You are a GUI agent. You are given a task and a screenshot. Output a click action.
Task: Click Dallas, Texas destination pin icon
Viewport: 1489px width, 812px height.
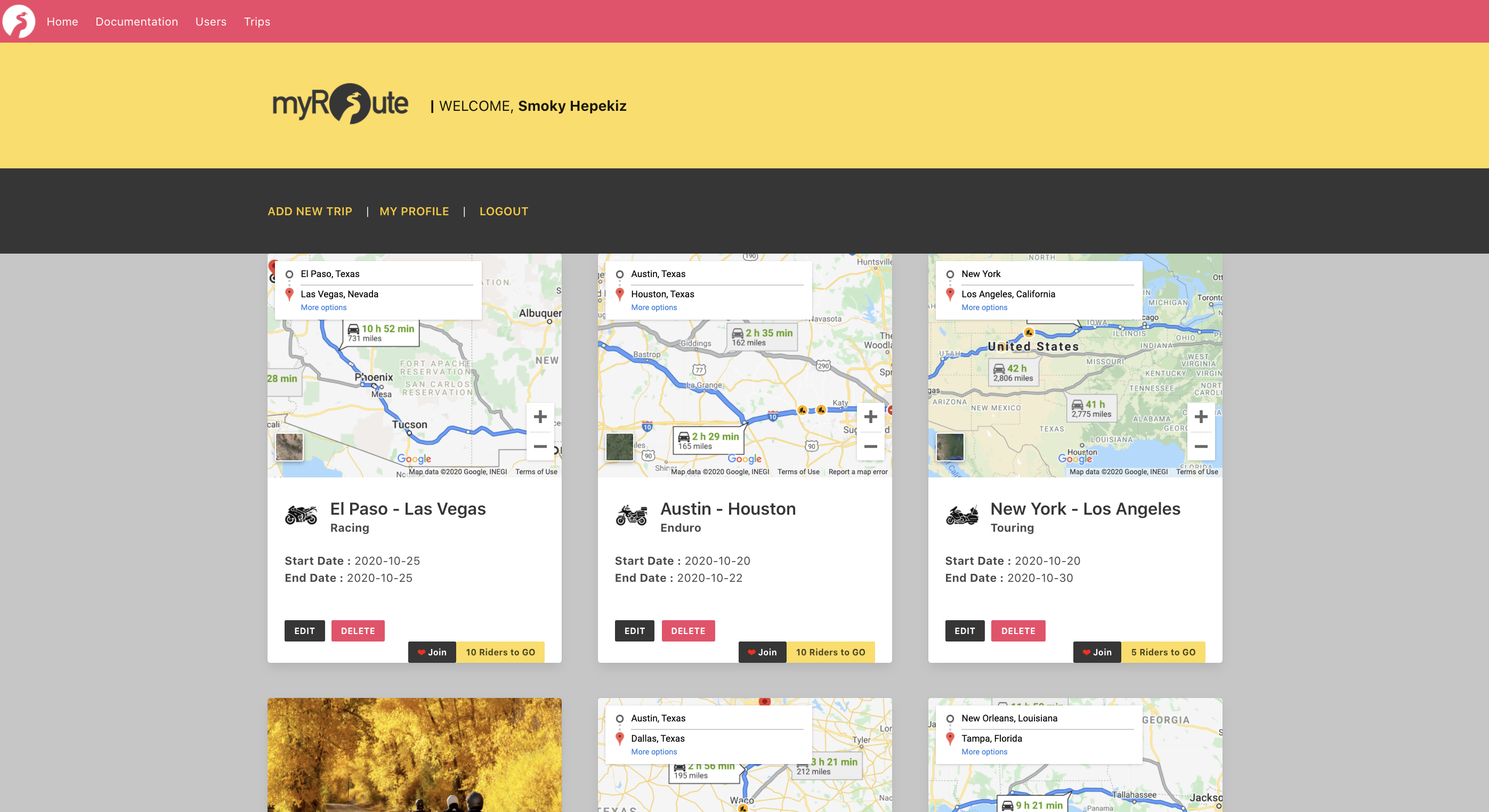tap(620, 738)
